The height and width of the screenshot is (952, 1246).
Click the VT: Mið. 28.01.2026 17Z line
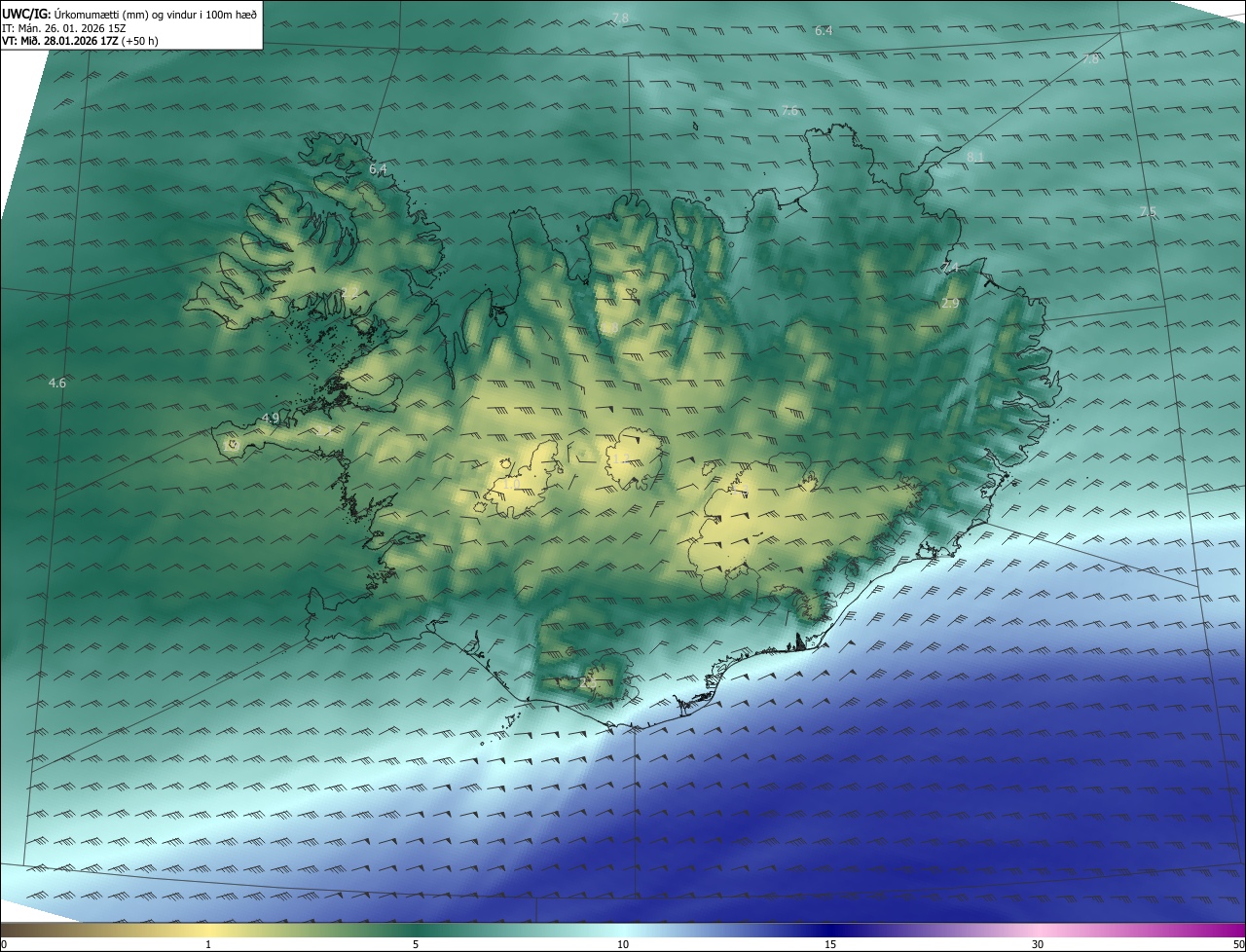click(80, 41)
